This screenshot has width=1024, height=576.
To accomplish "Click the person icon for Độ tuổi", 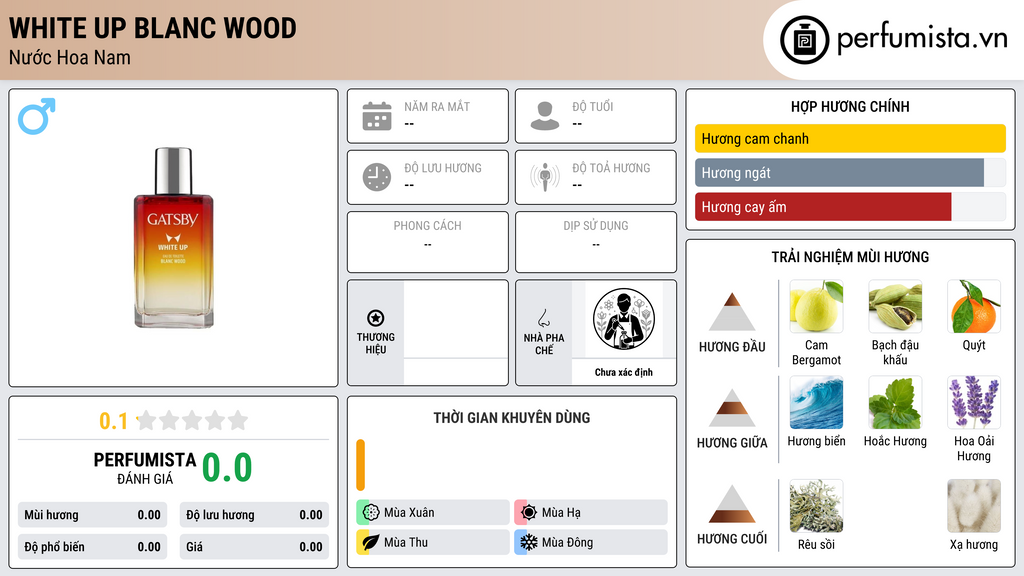I will coord(545,116).
